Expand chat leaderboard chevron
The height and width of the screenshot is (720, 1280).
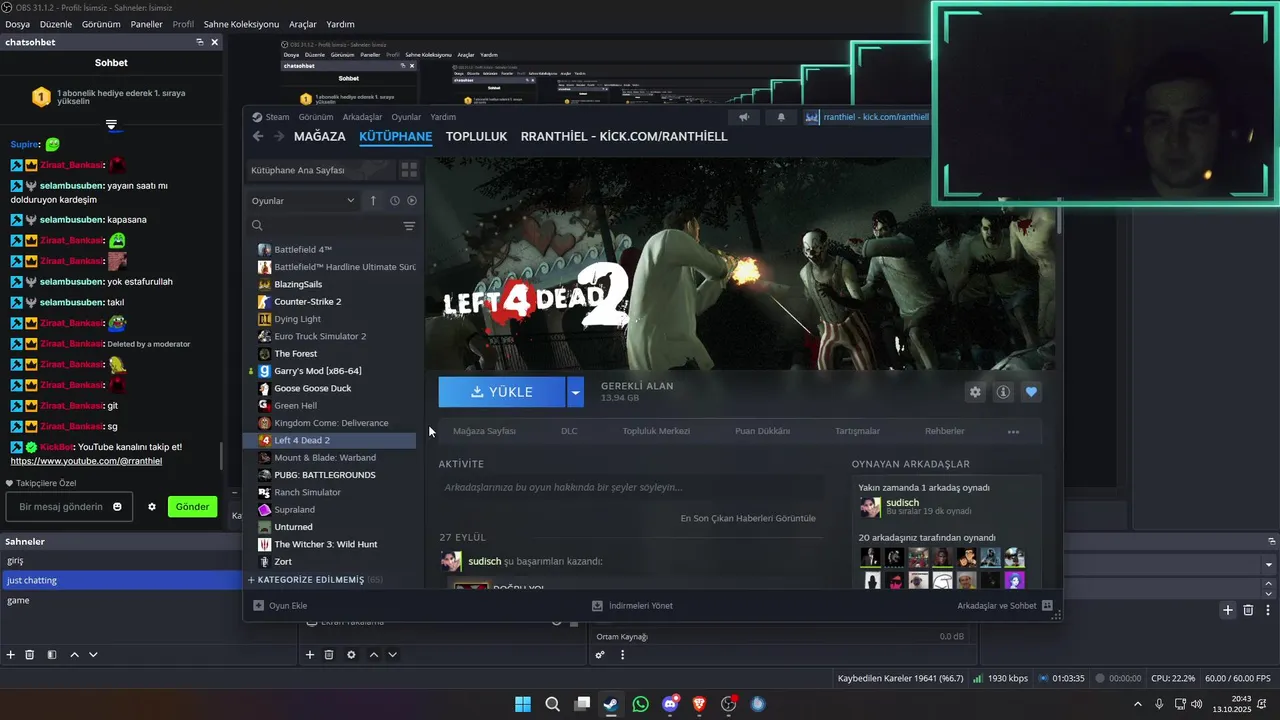point(111,126)
